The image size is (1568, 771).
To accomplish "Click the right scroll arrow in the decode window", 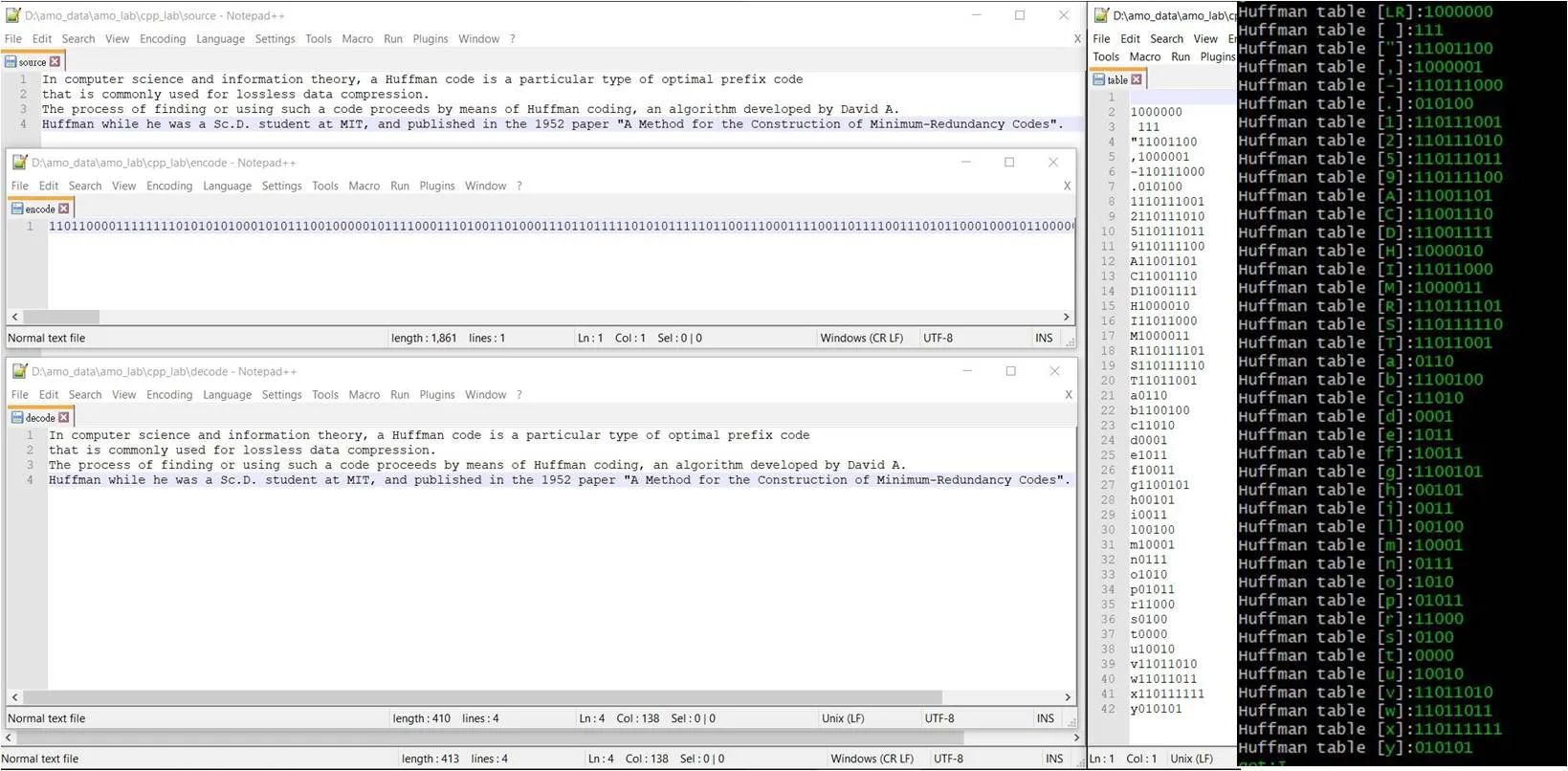I will point(1068,697).
